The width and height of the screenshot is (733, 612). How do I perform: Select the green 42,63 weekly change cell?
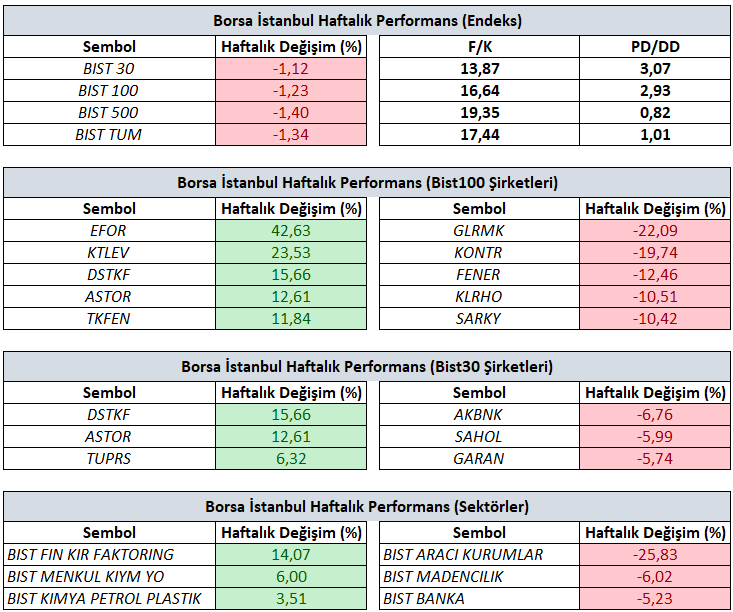(292, 231)
